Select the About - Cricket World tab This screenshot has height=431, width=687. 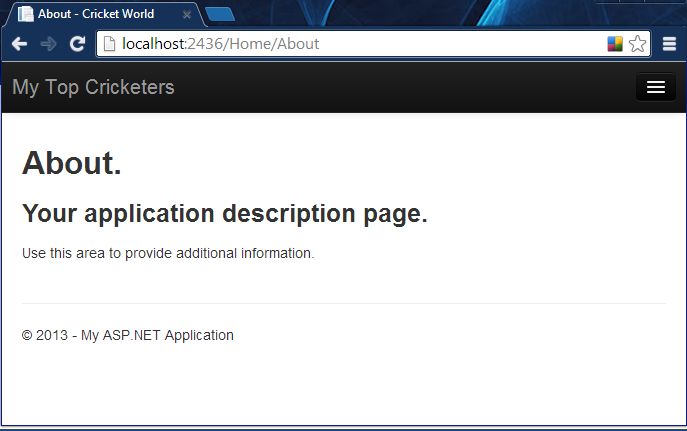pyautogui.click(x=104, y=14)
